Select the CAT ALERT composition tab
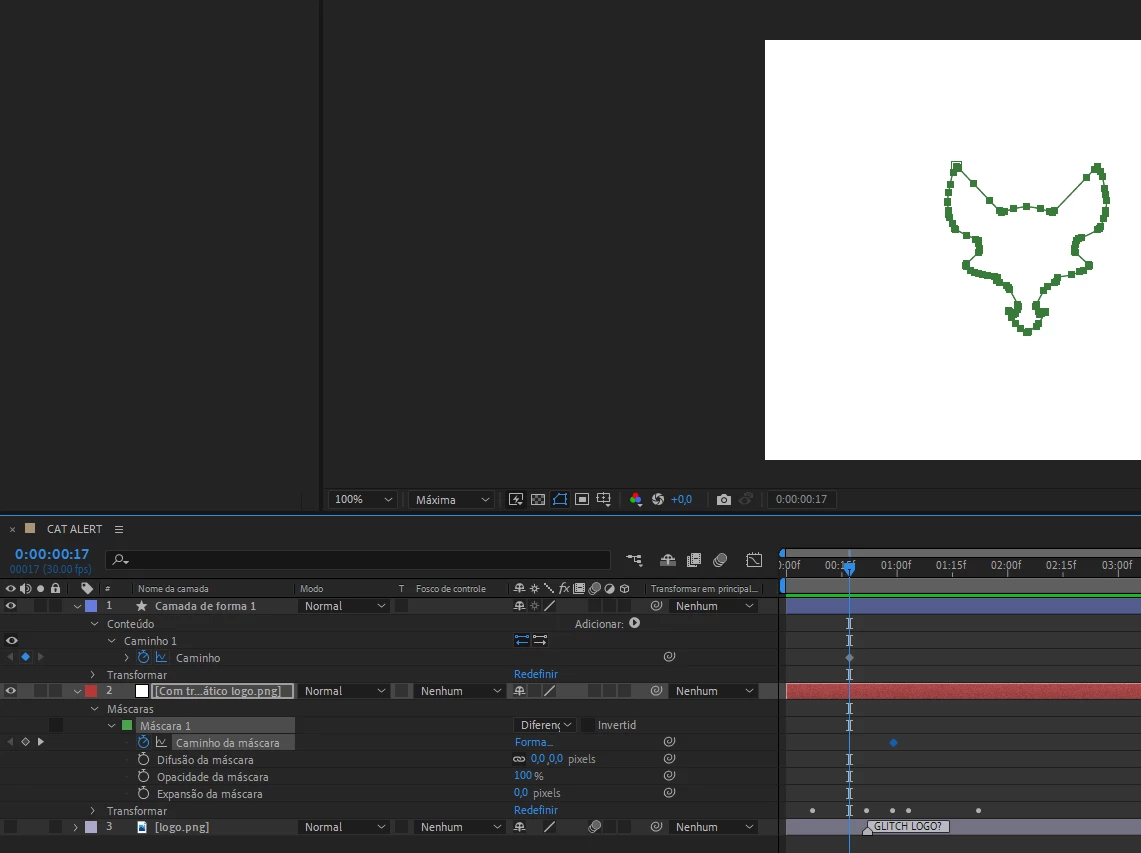The width and height of the screenshot is (1141, 853). tap(74, 529)
